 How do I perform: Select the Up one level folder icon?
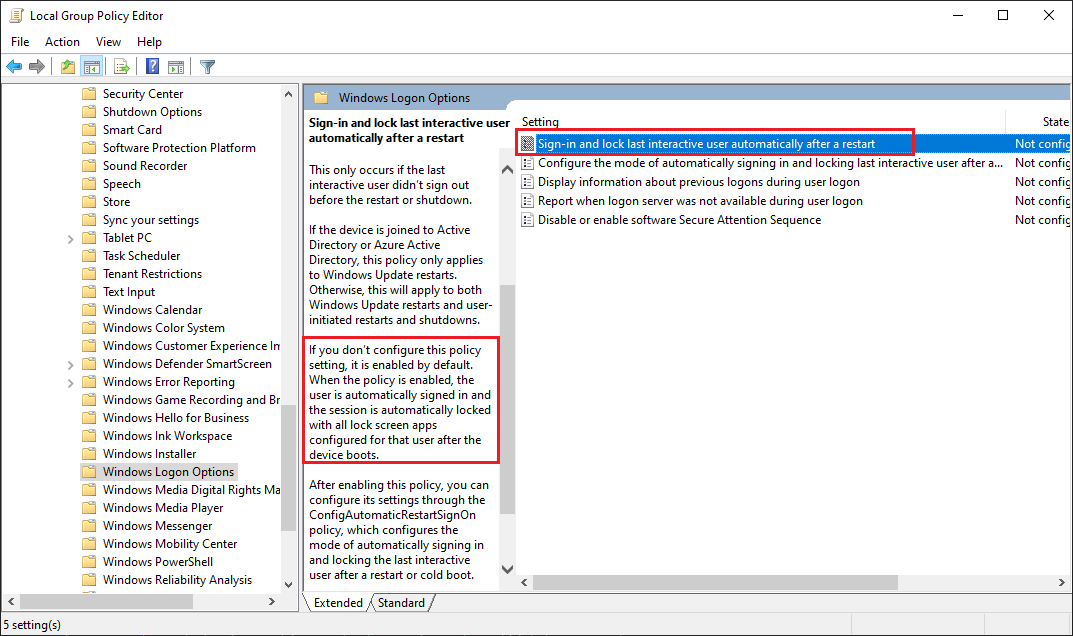pyautogui.click(x=66, y=66)
